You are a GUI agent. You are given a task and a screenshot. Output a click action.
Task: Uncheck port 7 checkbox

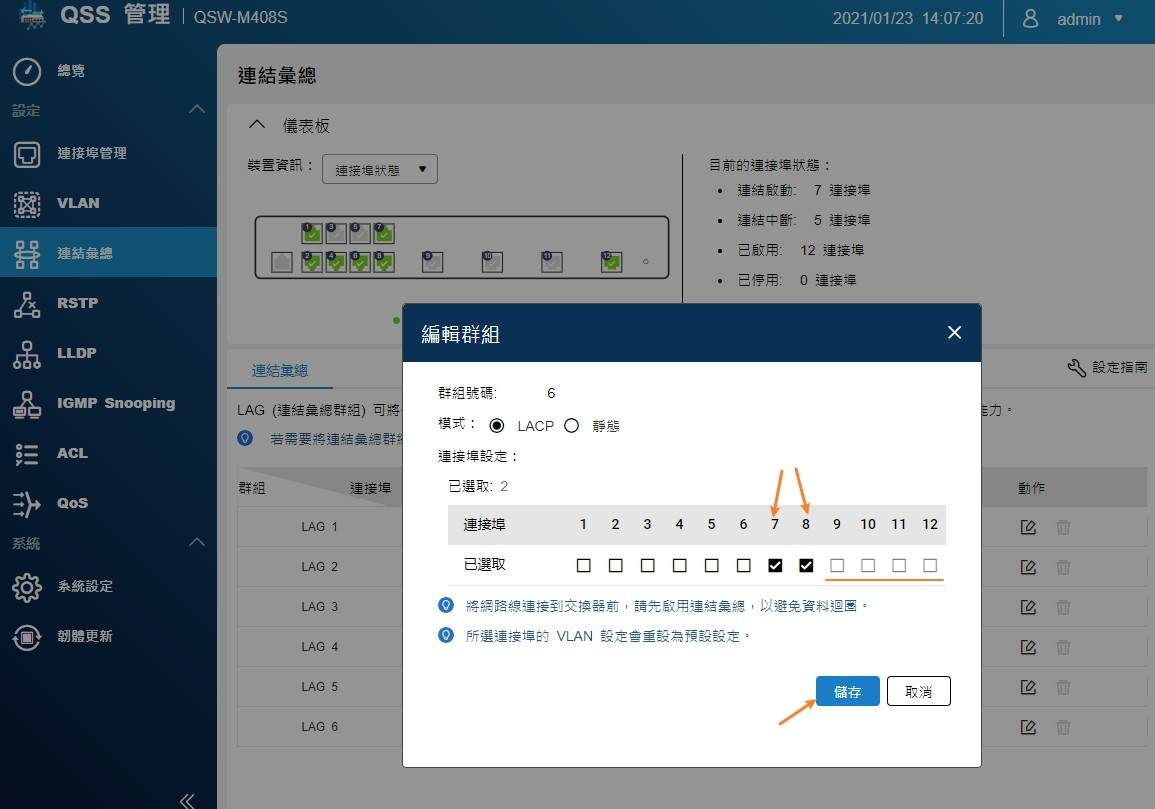click(775, 565)
